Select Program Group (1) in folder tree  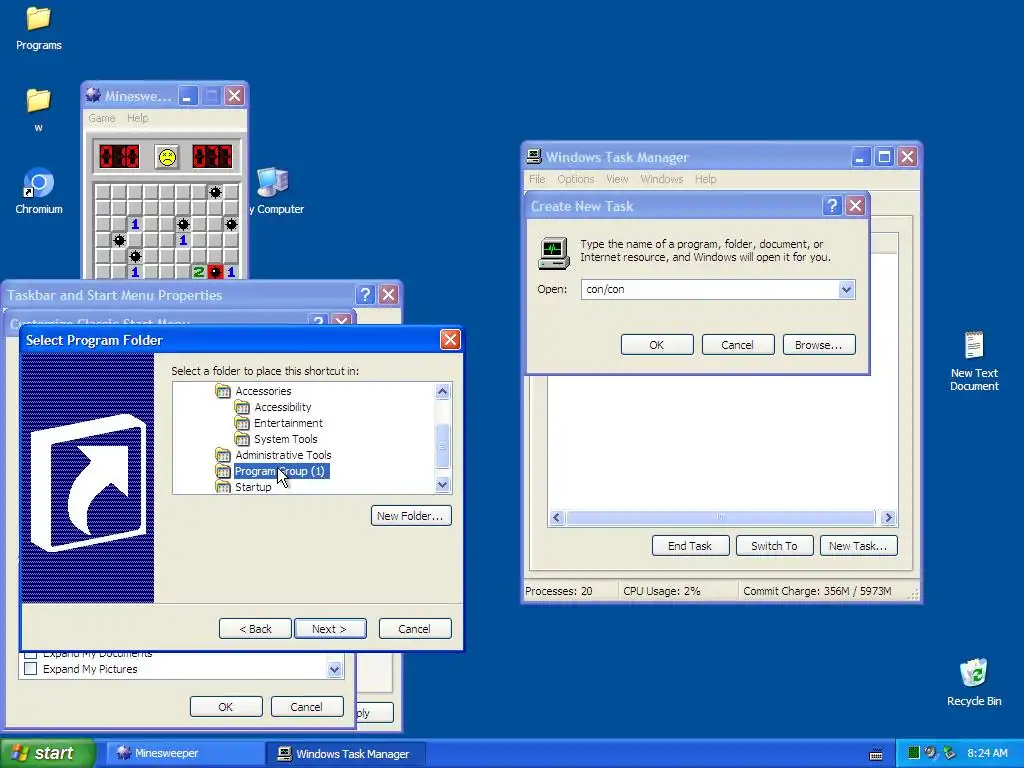pyautogui.click(x=281, y=471)
